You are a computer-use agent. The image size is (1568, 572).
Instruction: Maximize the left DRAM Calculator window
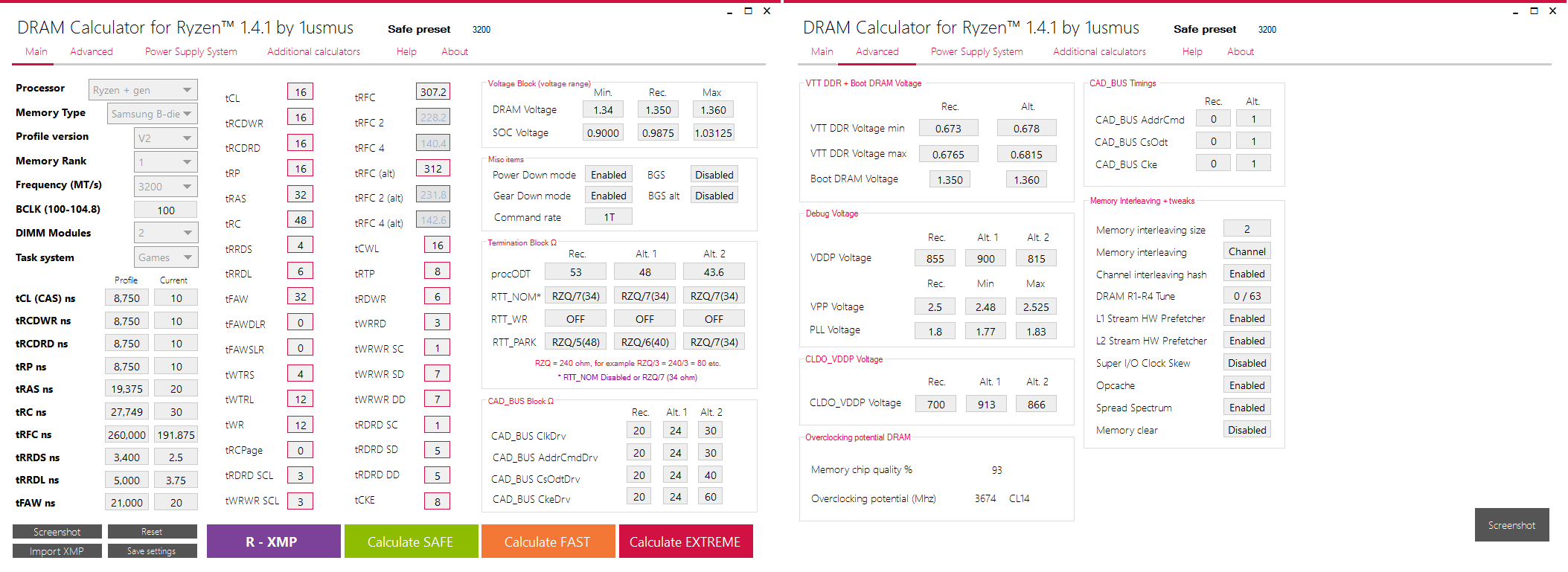(748, 11)
